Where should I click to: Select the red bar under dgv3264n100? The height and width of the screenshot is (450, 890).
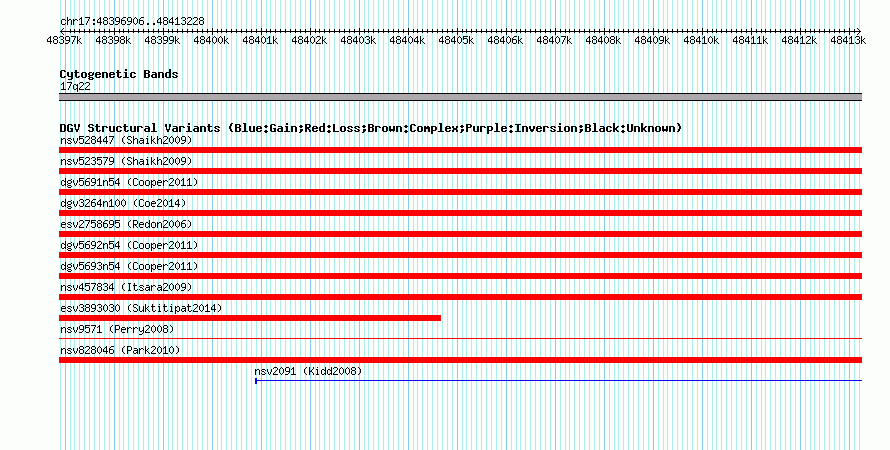460,213
